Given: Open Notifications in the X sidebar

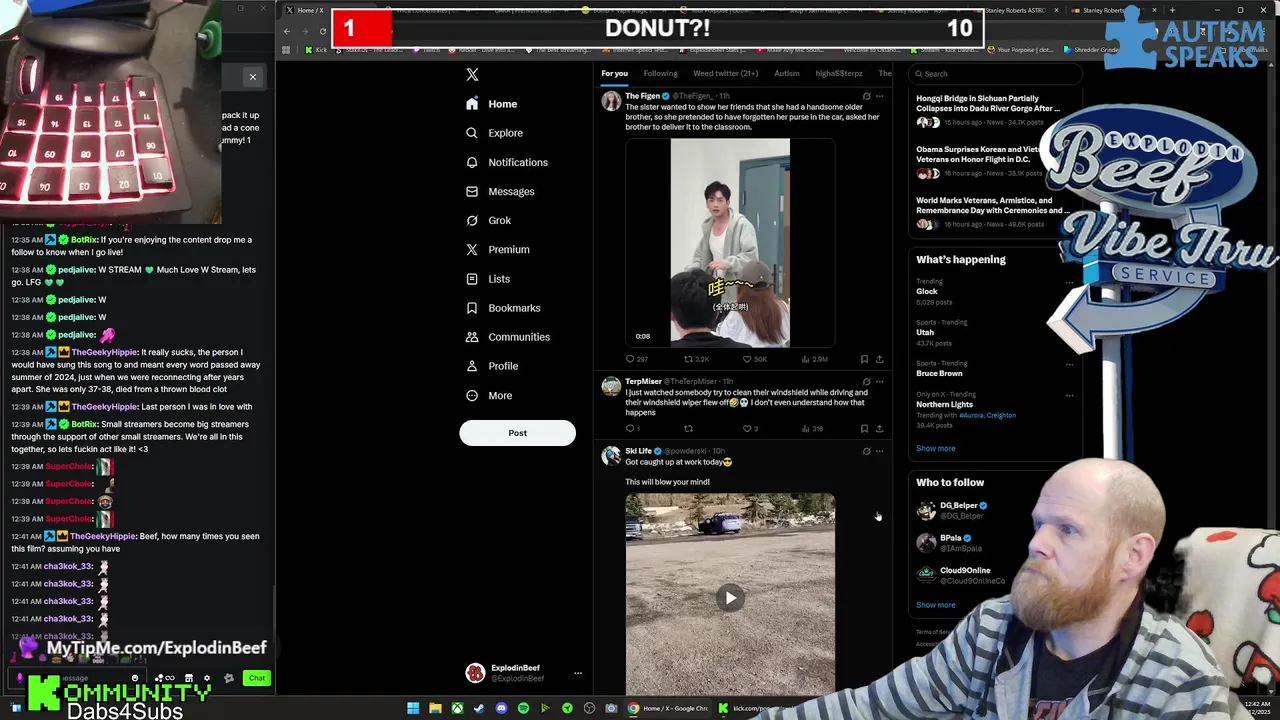Looking at the screenshot, I should point(507,162).
